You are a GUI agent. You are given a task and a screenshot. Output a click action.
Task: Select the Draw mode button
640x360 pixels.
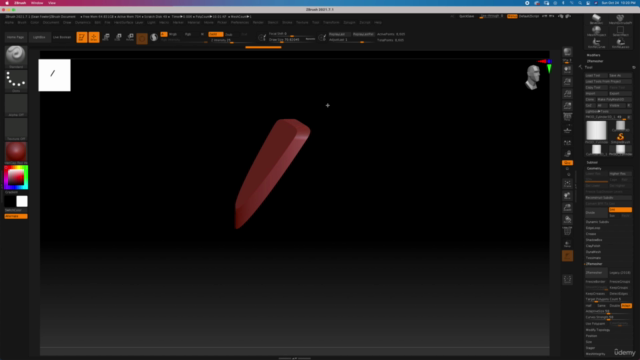[x=94, y=37]
